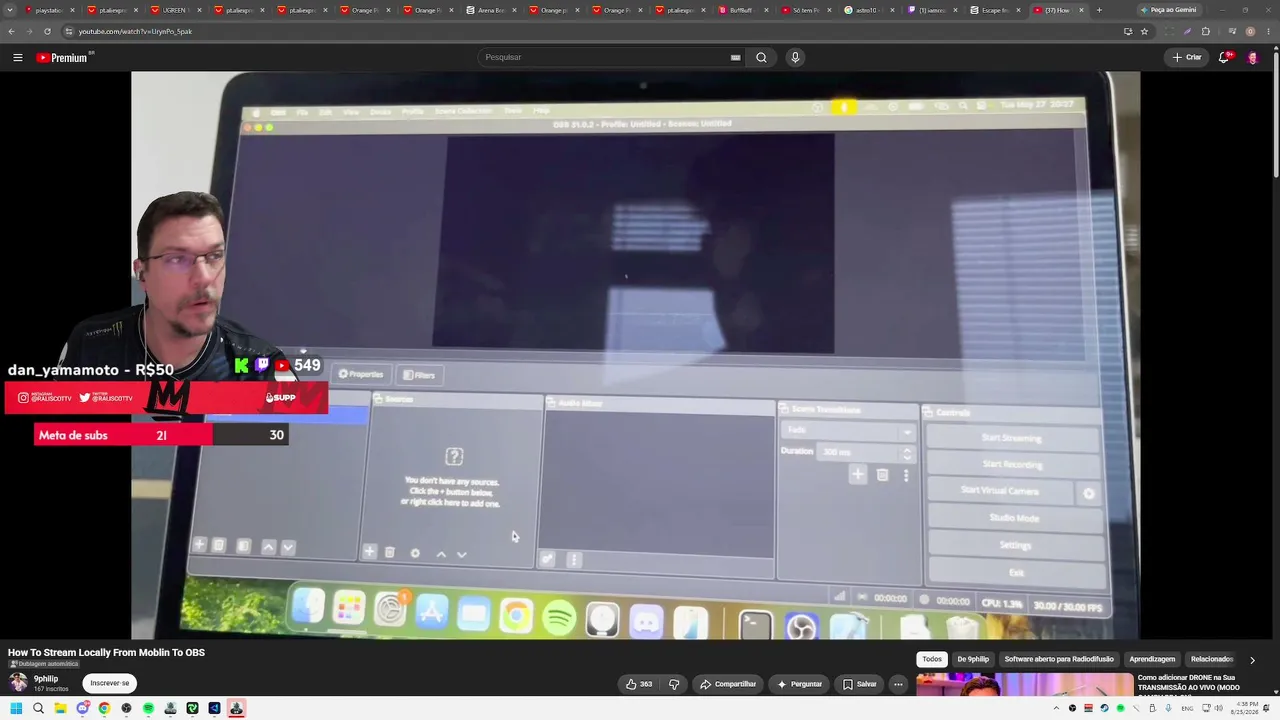Select the Aprendizagem filter chip
Viewport: 1280px width, 720px height.
[x=1152, y=659]
